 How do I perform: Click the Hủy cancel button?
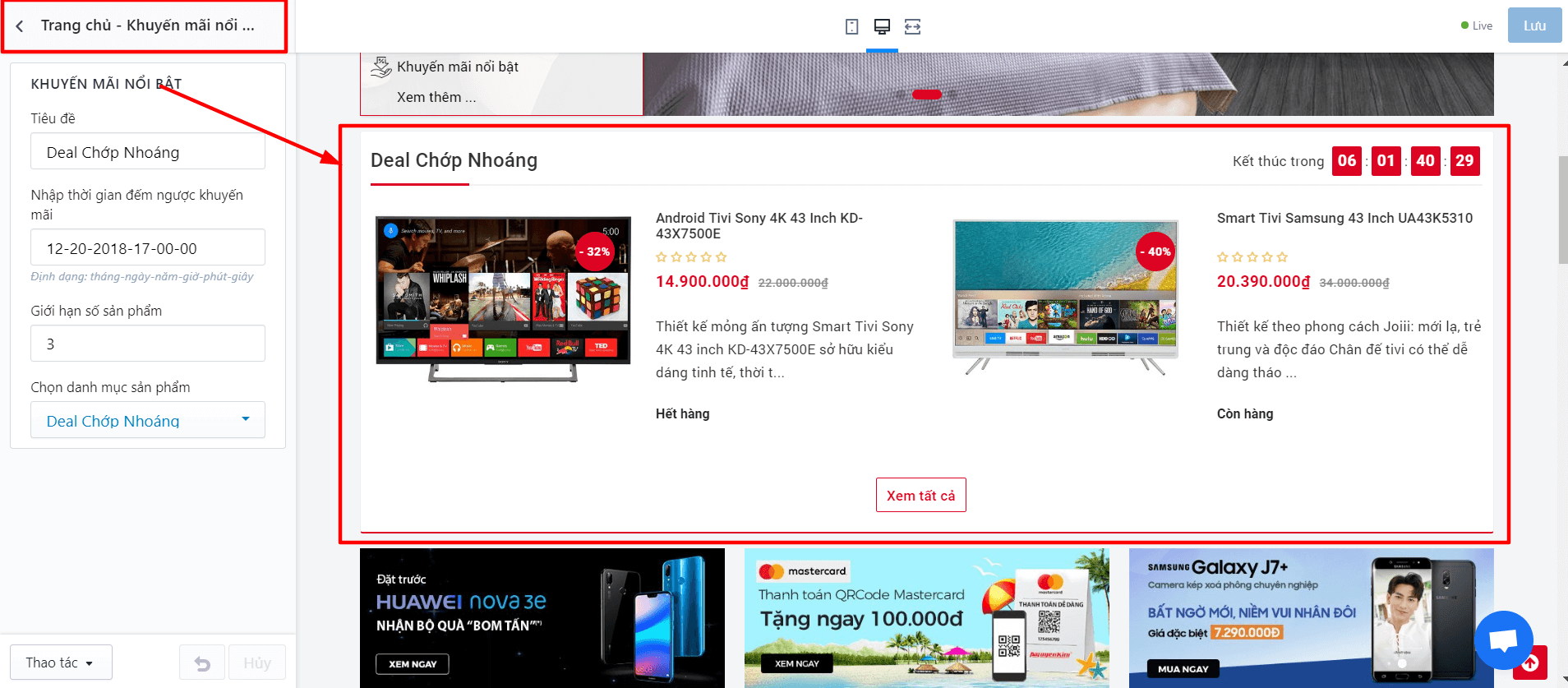(x=257, y=663)
